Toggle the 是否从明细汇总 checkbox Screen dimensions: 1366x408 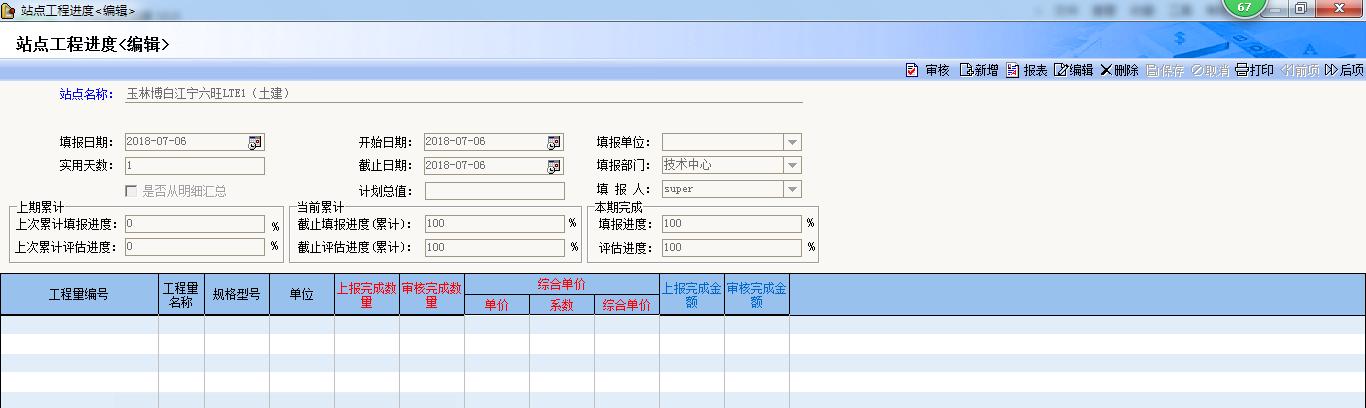click(132, 191)
